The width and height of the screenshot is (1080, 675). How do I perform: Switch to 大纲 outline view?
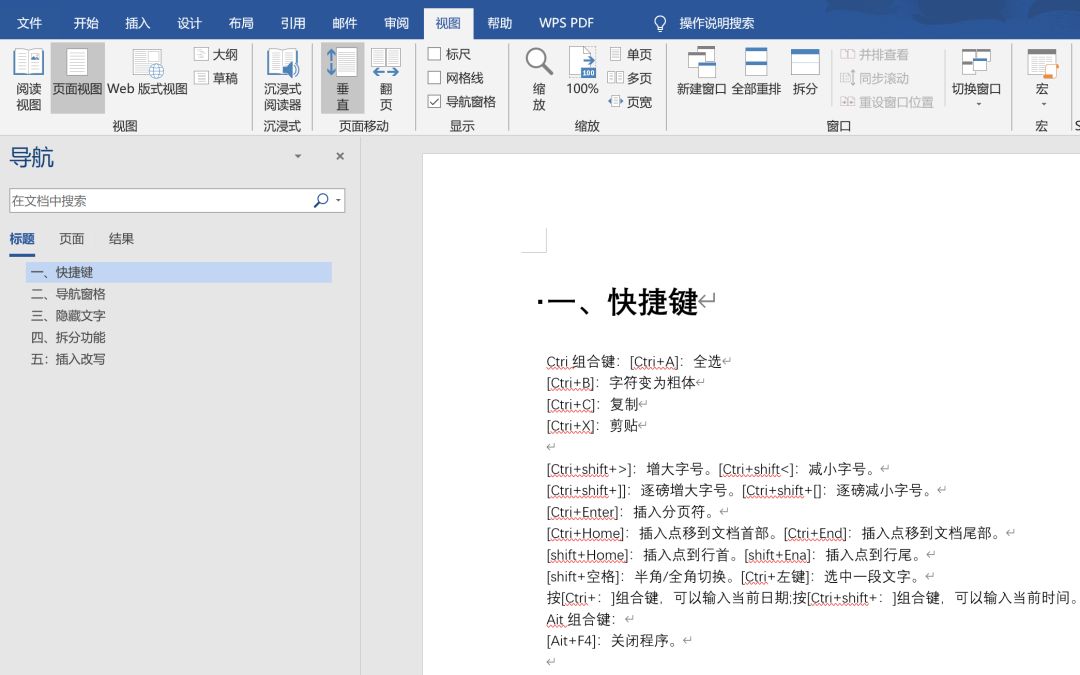216,55
